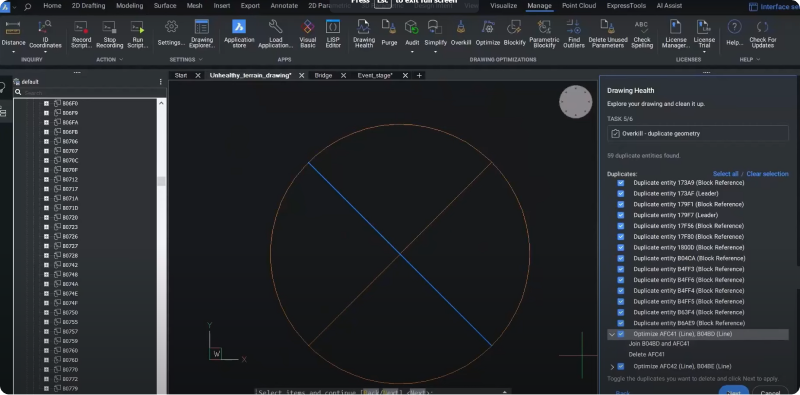Start Record Script
The image size is (800, 395).
tap(81, 27)
